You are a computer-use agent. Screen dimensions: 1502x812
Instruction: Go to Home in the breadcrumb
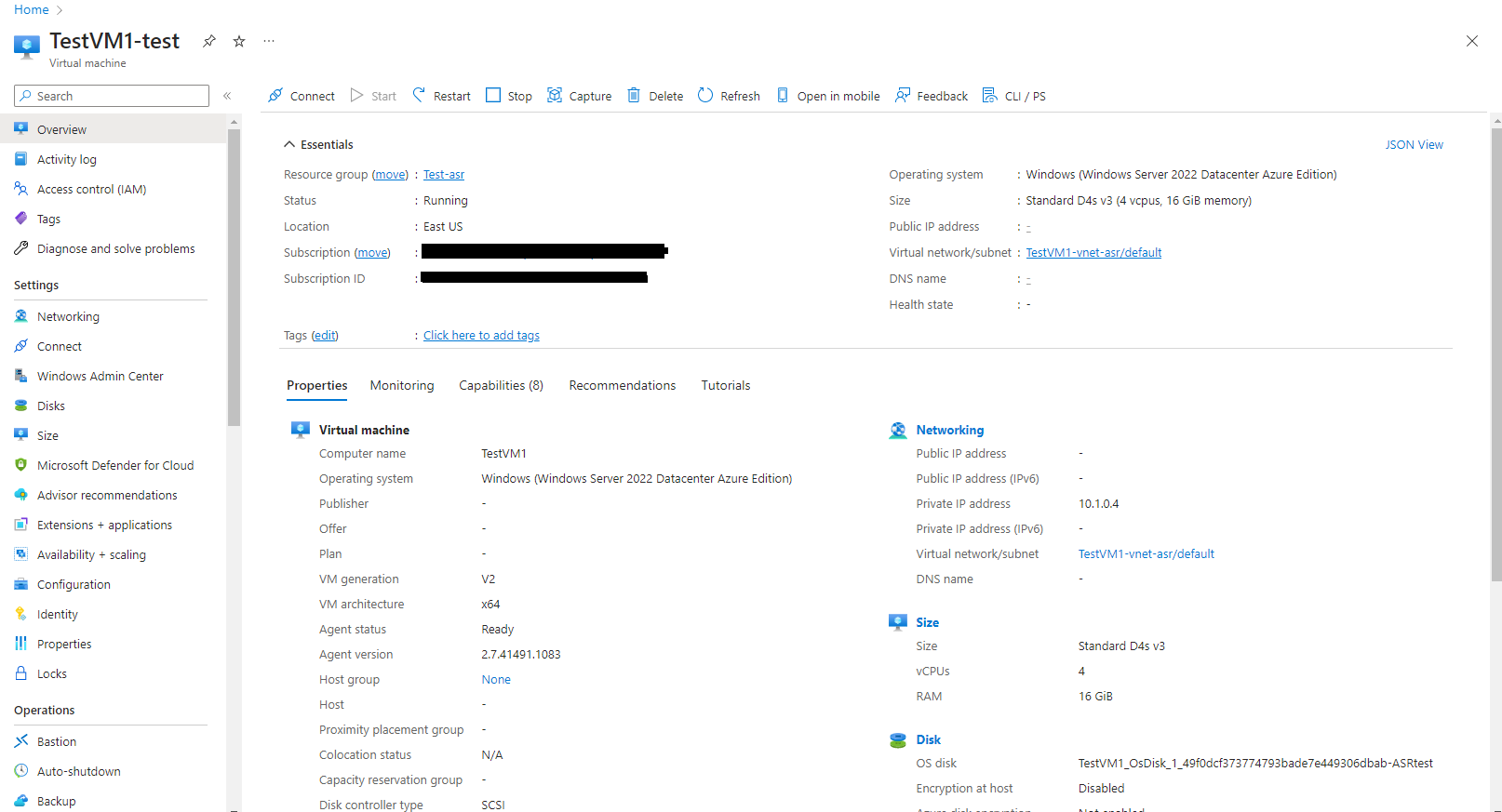(32, 9)
